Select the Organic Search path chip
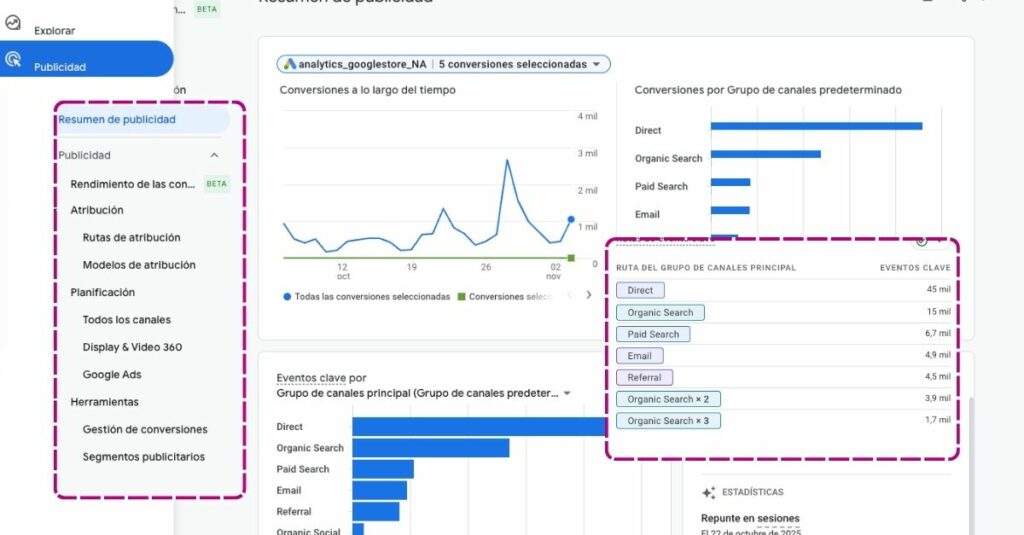 click(x=660, y=312)
